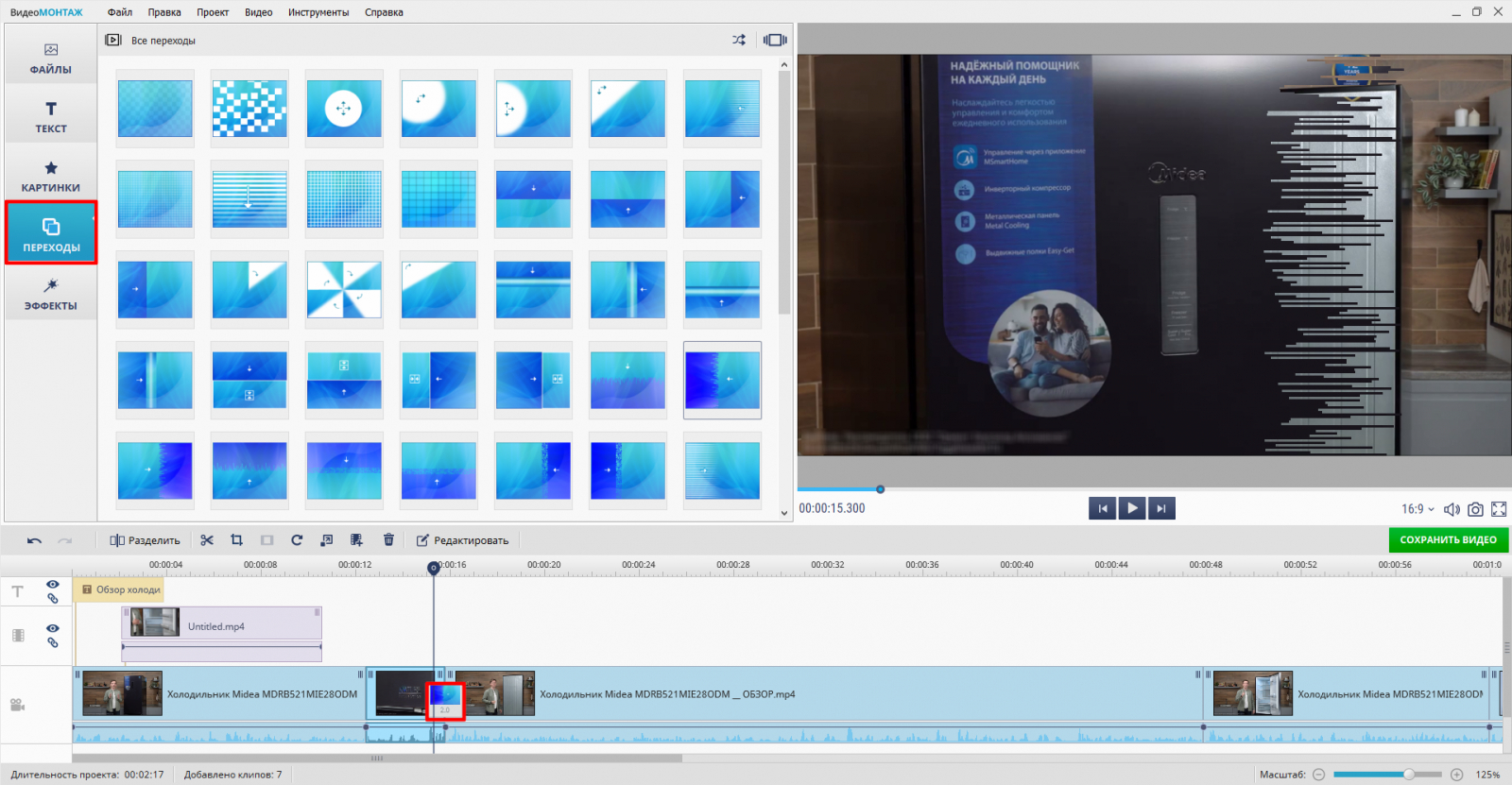The image size is (1512, 785).
Task: Open the Инструменты menu
Action: coord(318,12)
